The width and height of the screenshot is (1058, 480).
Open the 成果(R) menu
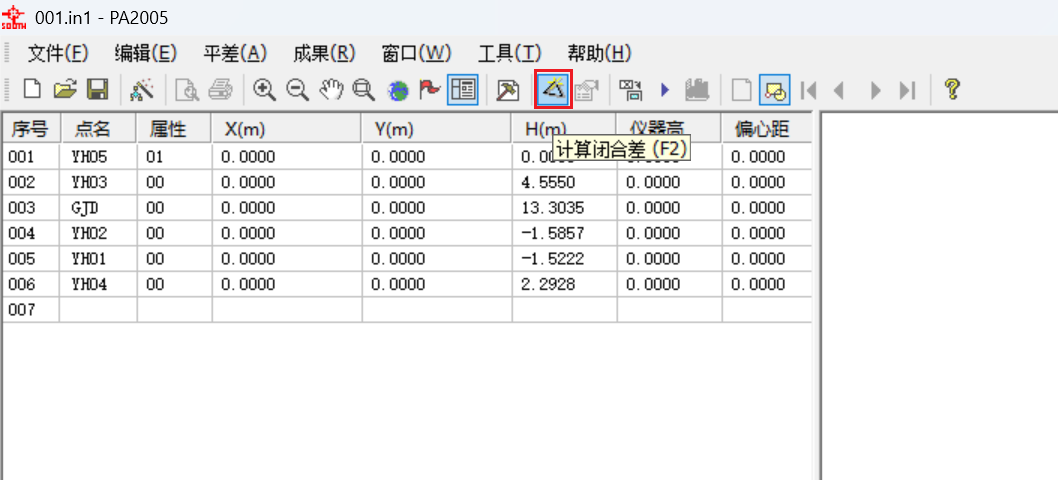coord(325,53)
